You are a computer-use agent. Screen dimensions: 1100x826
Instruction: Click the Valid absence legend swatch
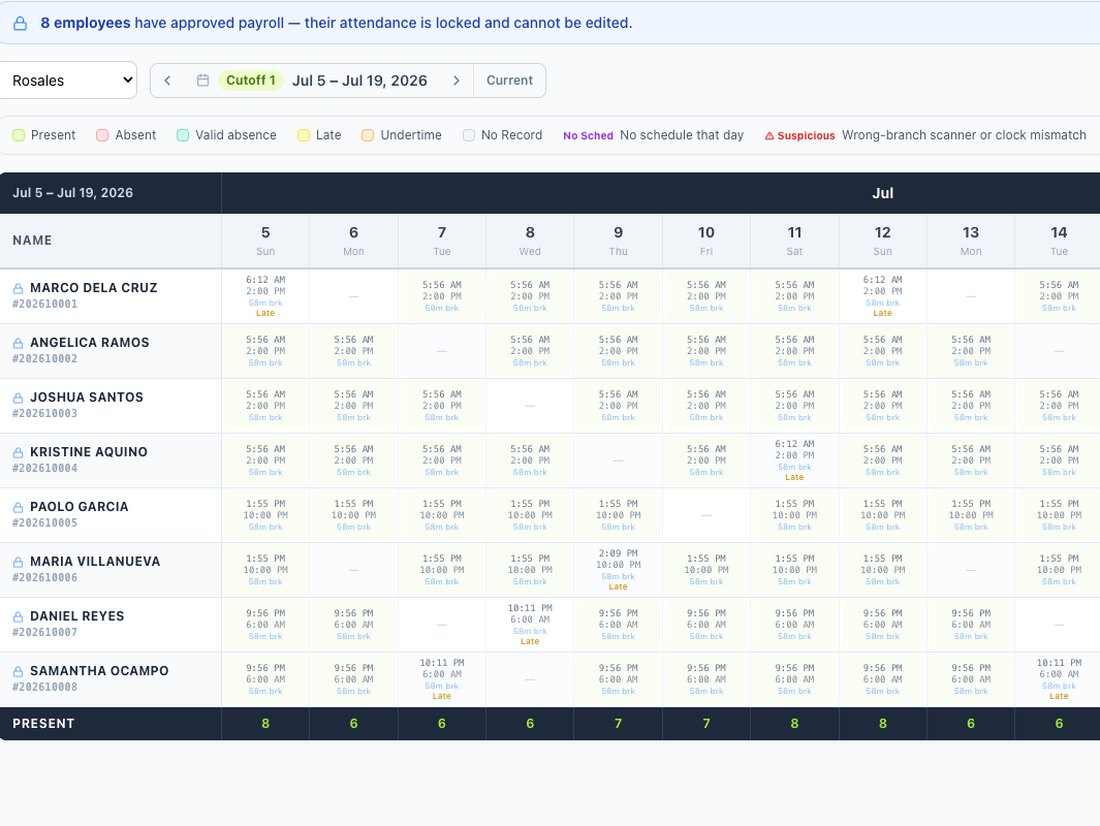(183, 135)
